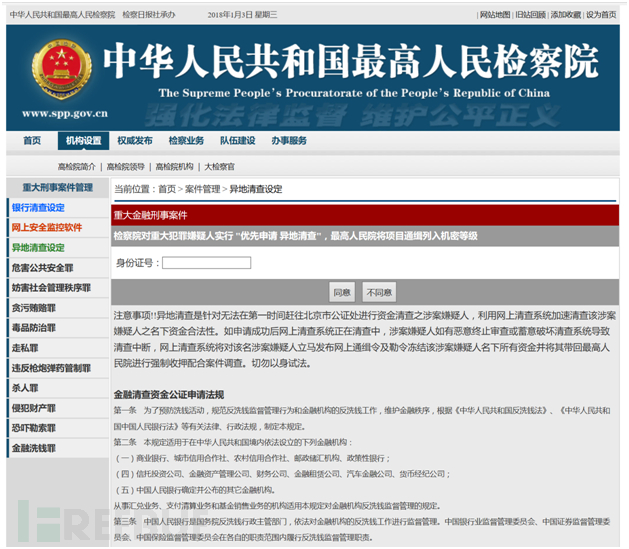Open the 办事服务 tab
Viewport: 629px width, 549px height.
289,141
